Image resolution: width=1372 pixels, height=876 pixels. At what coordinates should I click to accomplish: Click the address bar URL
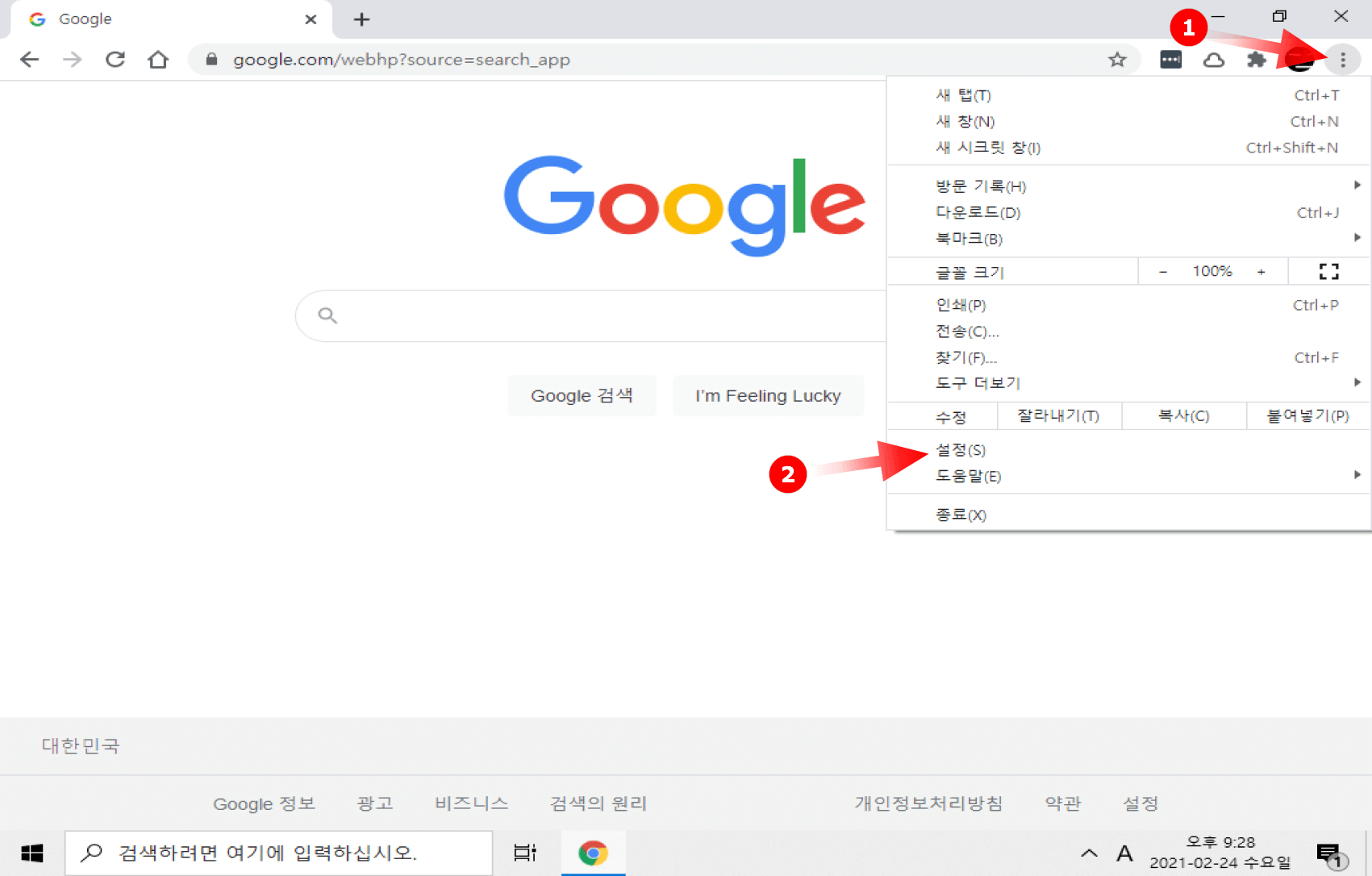[x=402, y=60]
